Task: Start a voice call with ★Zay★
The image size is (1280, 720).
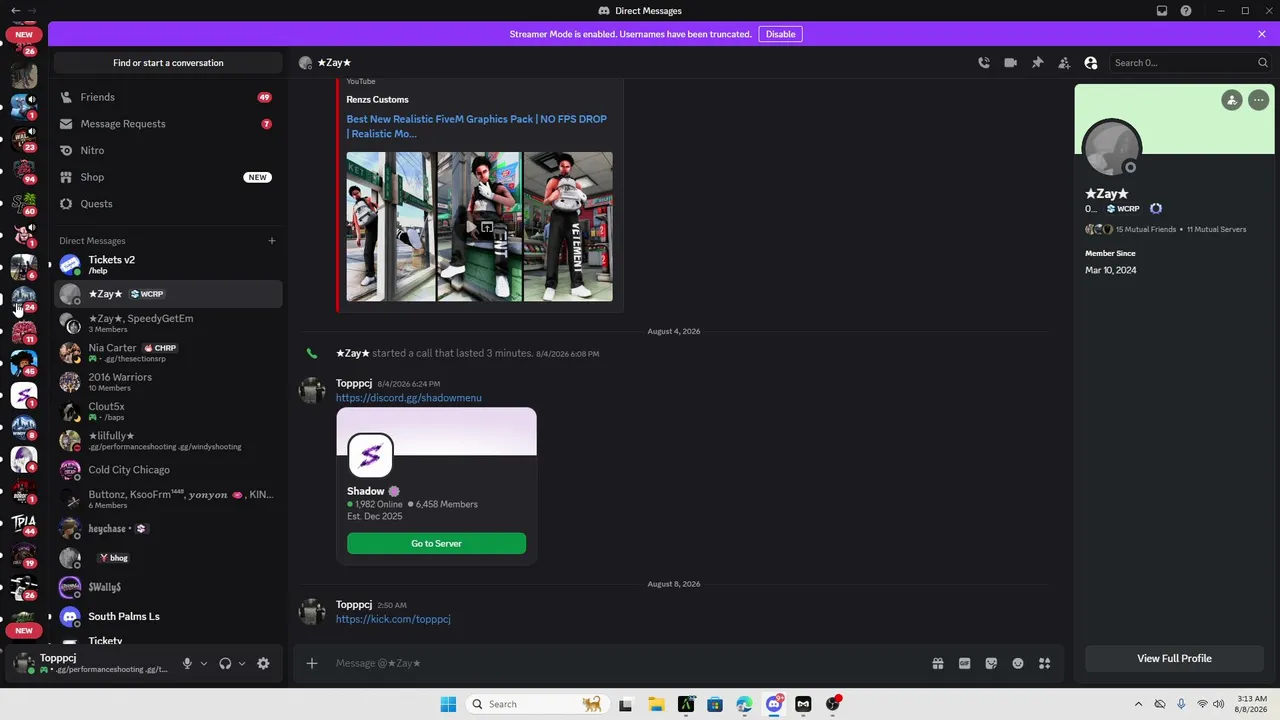Action: click(x=984, y=63)
